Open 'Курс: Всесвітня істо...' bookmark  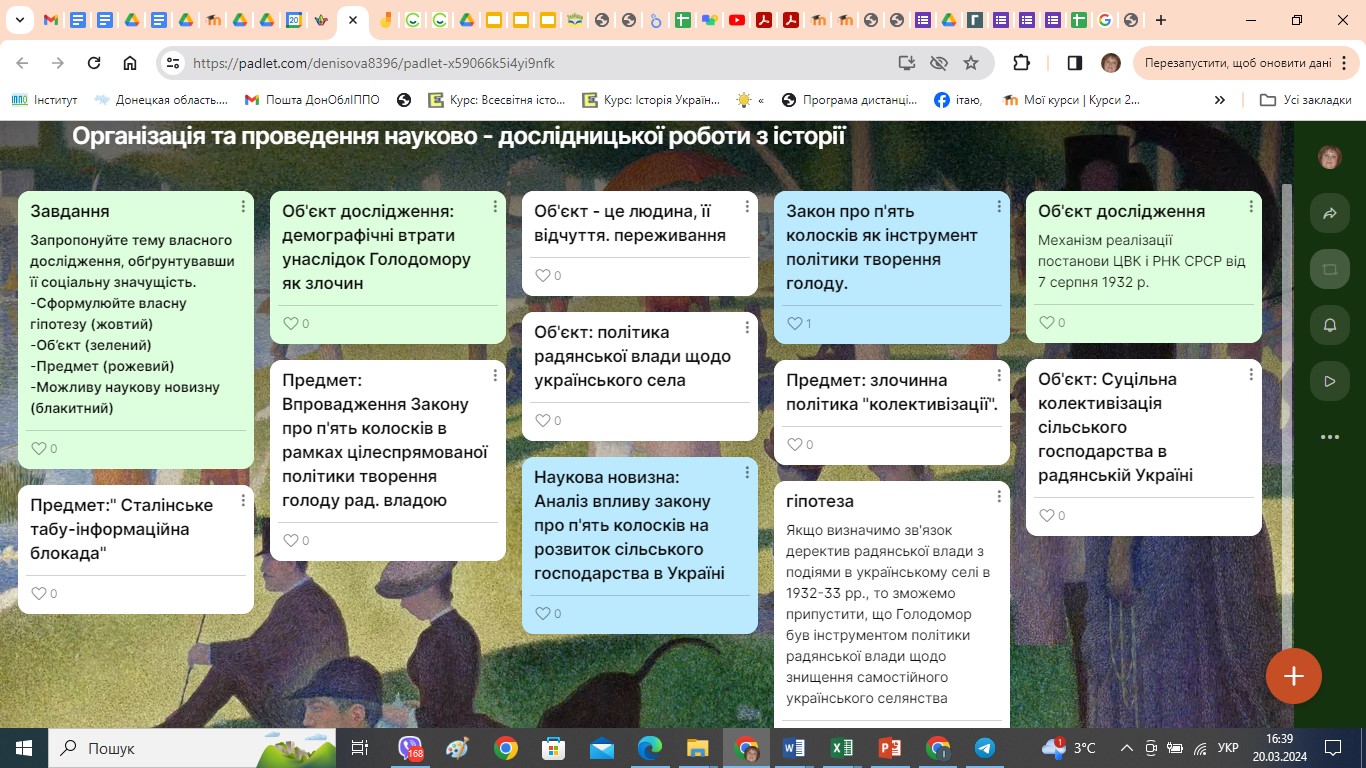pos(497,100)
